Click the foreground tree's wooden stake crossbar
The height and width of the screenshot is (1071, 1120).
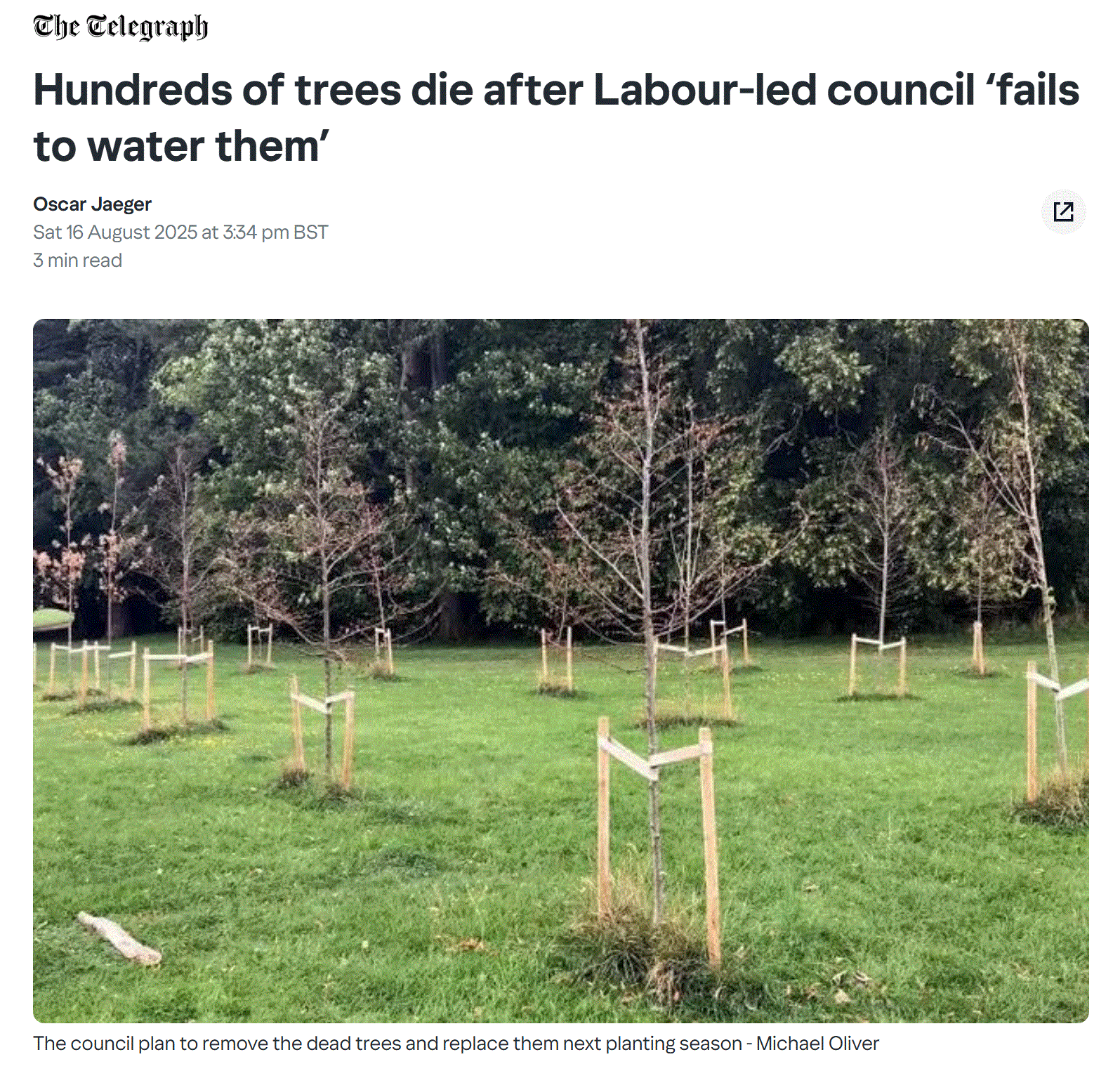[x=654, y=758]
